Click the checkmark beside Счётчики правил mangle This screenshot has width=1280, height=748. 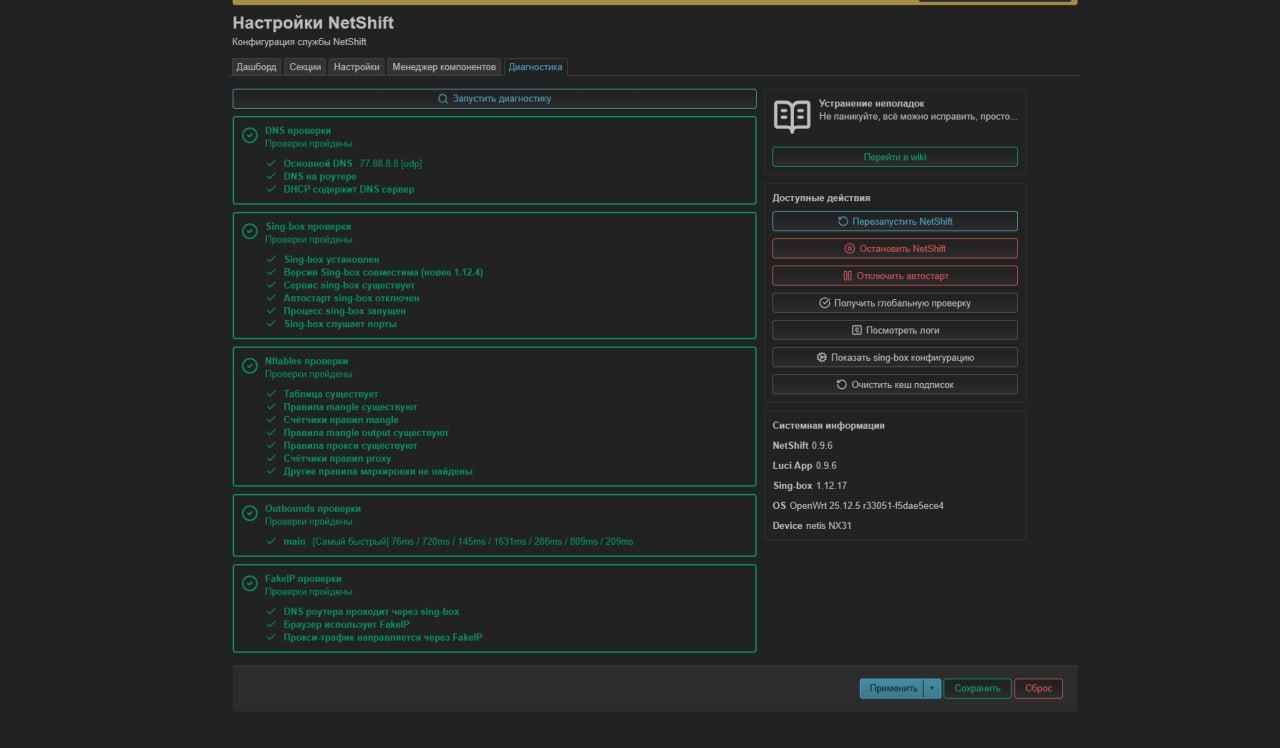pos(271,420)
